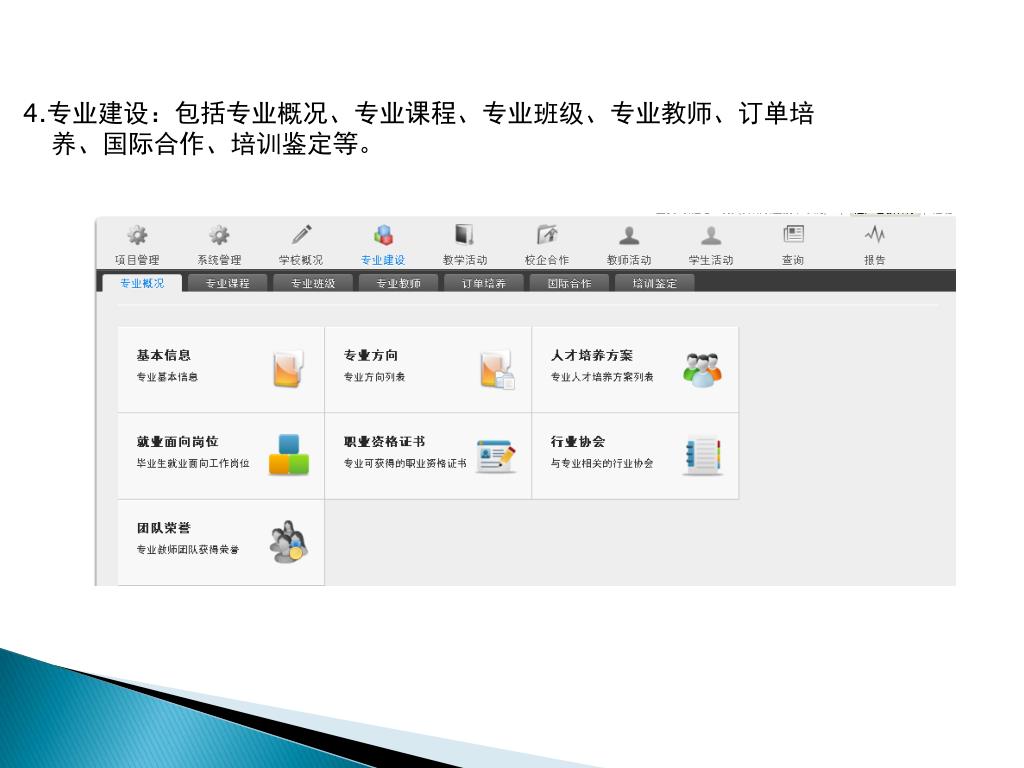Select 学校概况 pencil icon

pos(301,234)
